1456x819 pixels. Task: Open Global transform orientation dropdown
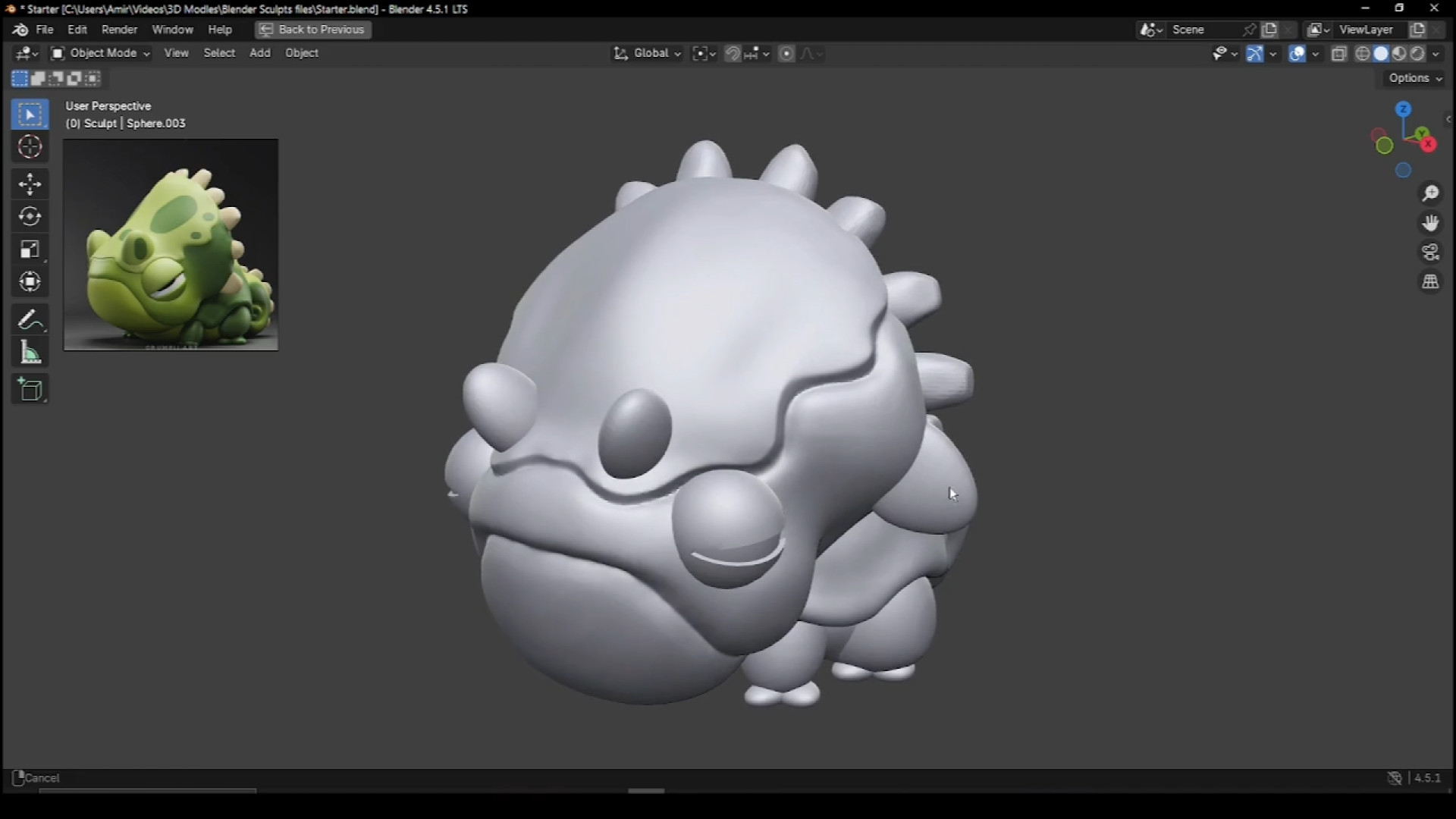click(648, 53)
